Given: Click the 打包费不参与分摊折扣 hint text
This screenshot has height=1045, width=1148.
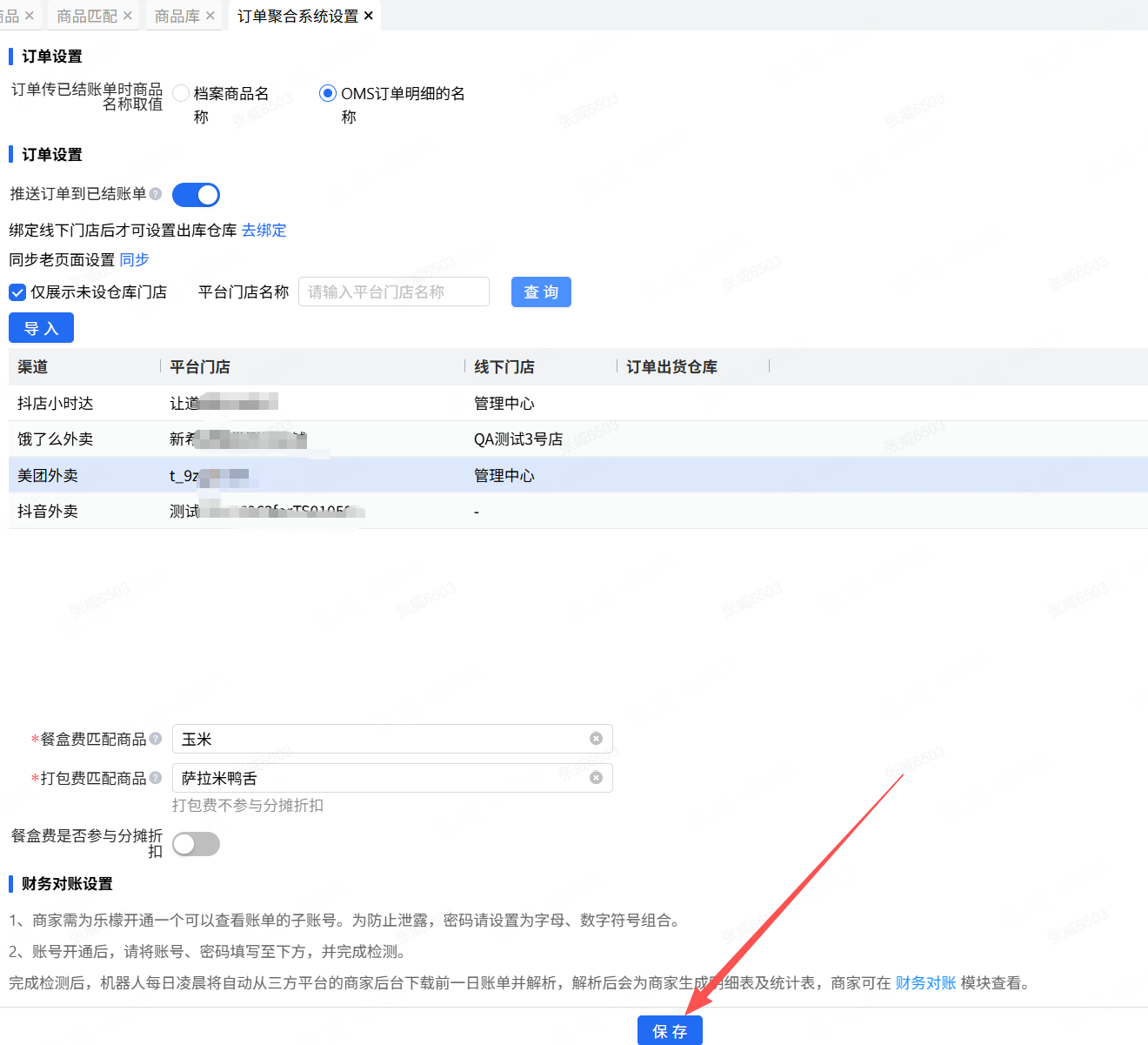Looking at the screenshot, I should (248, 806).
